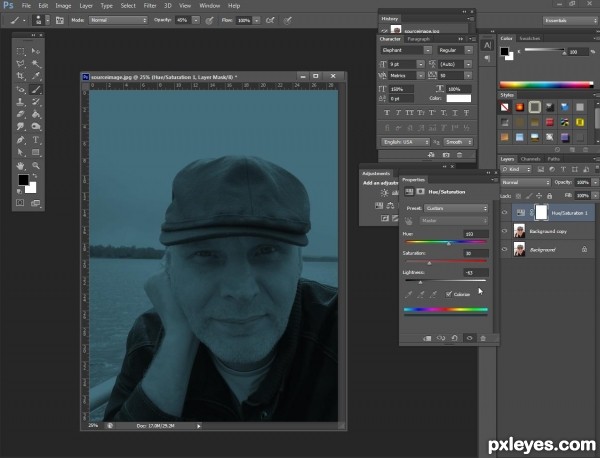Open the Smooth anti-aliasing dropdown
This screenshot has height=458, width=600.
point(458,142)
